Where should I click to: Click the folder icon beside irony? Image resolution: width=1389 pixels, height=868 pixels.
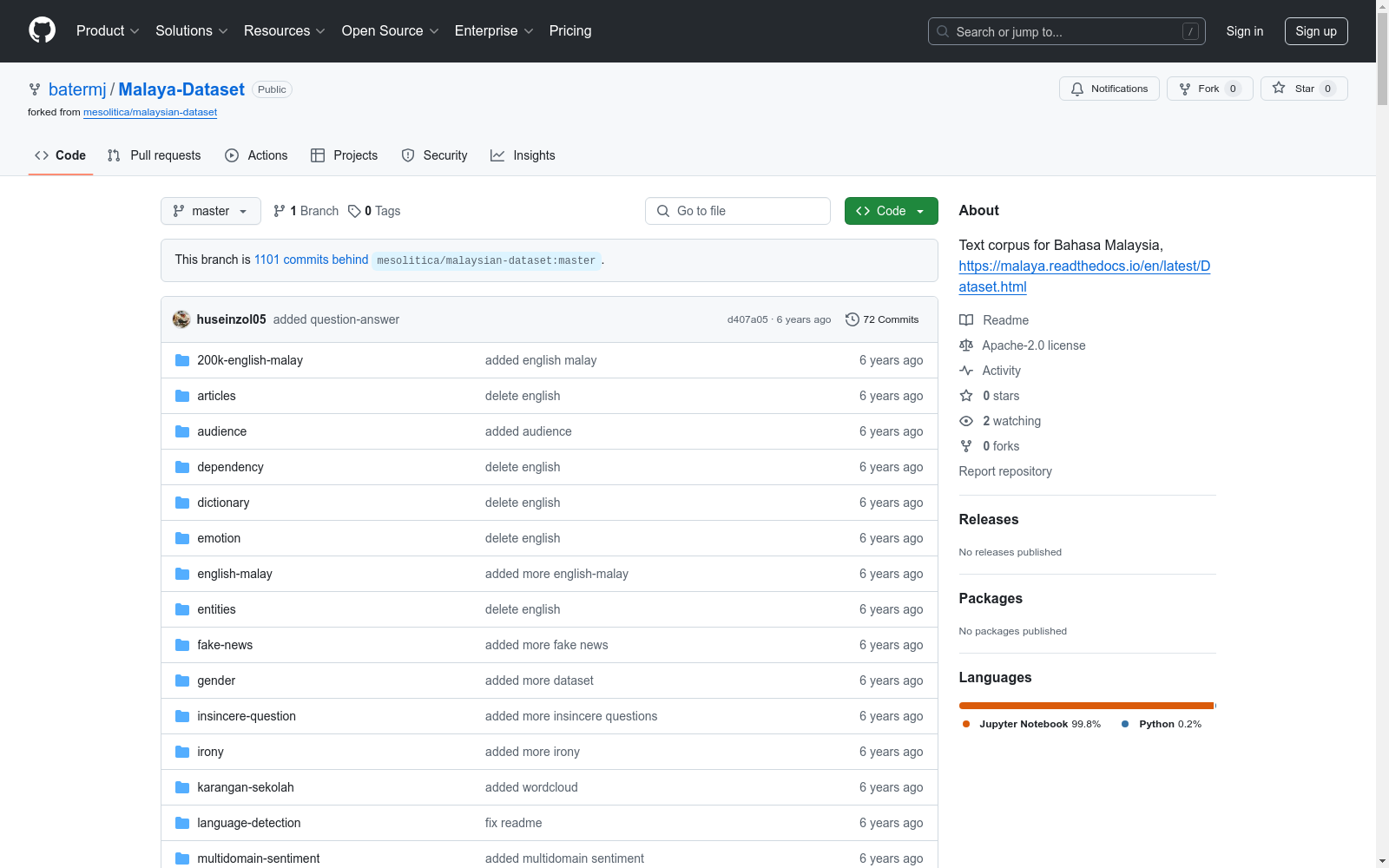[182, 752]
